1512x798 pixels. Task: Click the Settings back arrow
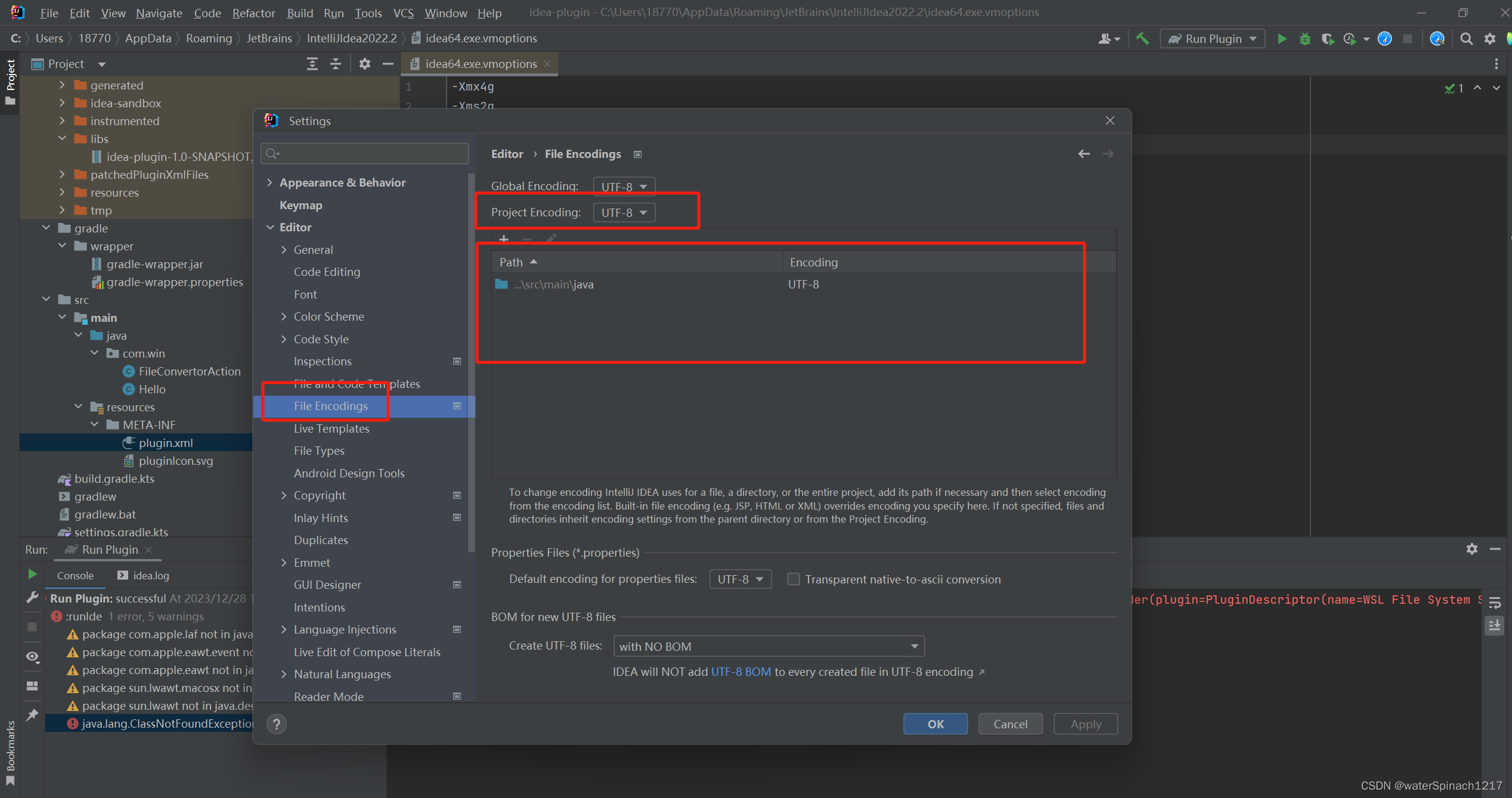tap(1084, 154)
